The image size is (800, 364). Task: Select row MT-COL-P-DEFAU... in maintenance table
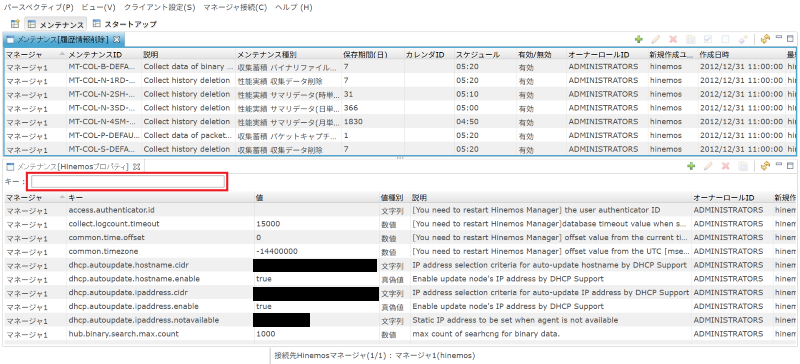[399, 135]
